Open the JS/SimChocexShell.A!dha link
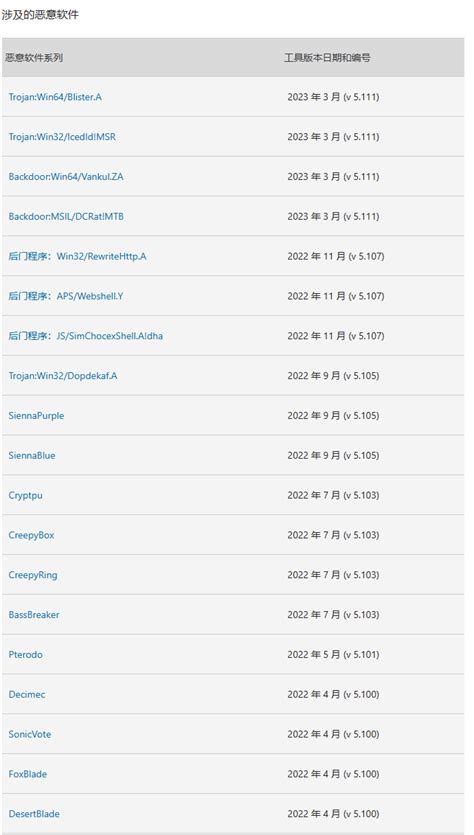This screenshot has height=835, width=474. [x=86, y=336]
